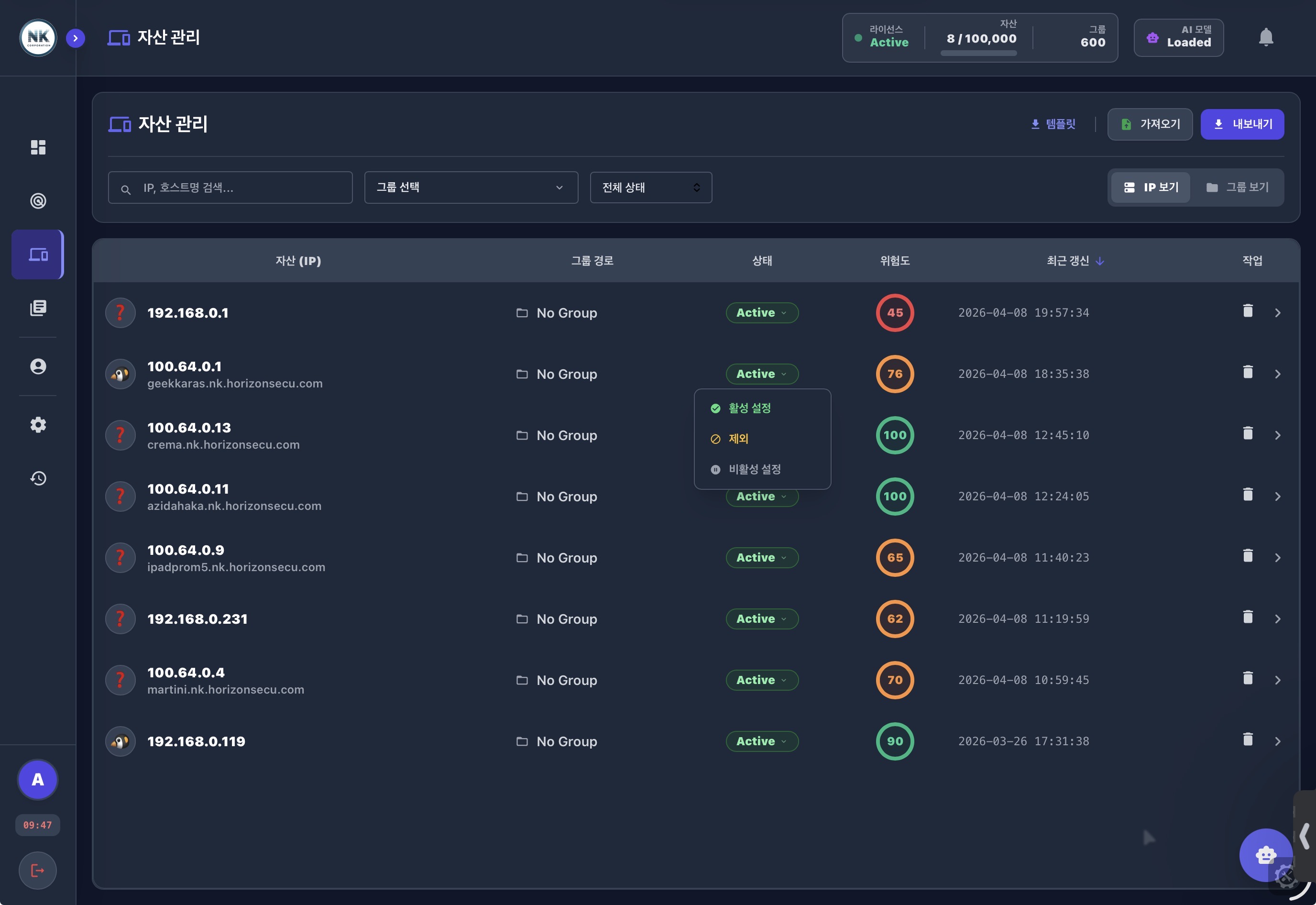
Task: Switch to IP 보기 view
Action: (1151, 188)
